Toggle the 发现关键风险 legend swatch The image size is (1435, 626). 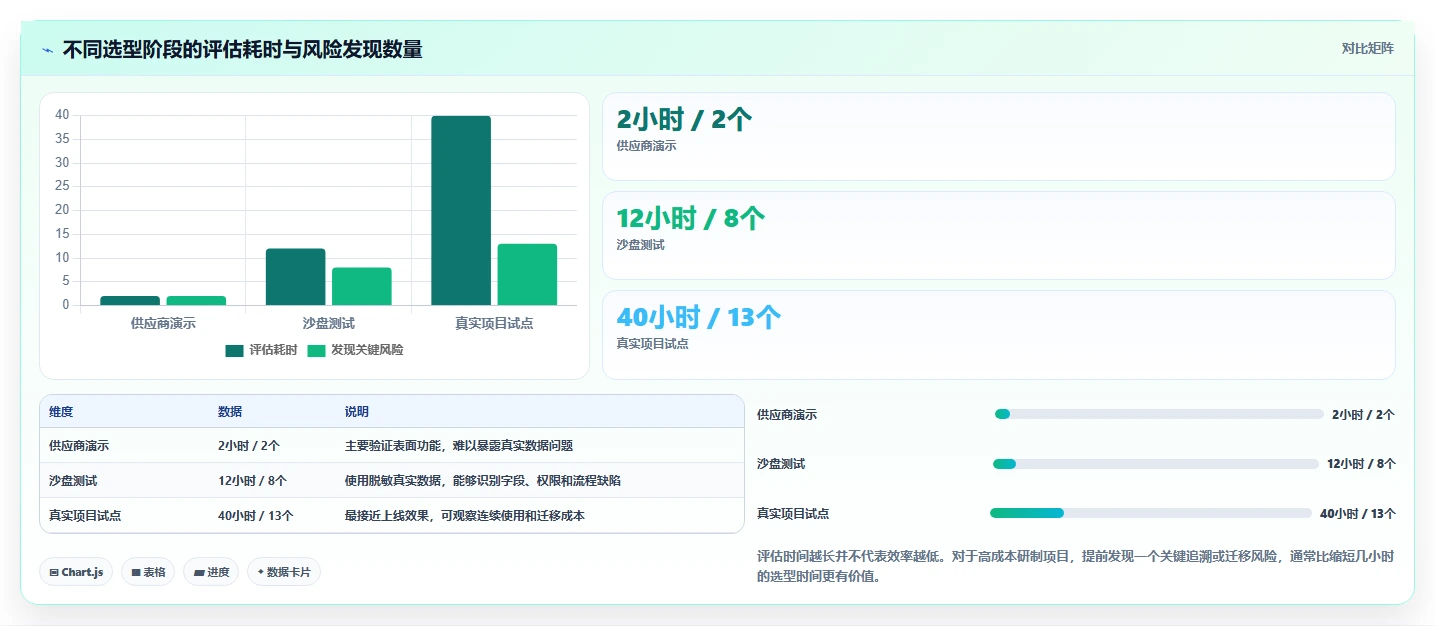pyautogui.click(x=316, y=350)
